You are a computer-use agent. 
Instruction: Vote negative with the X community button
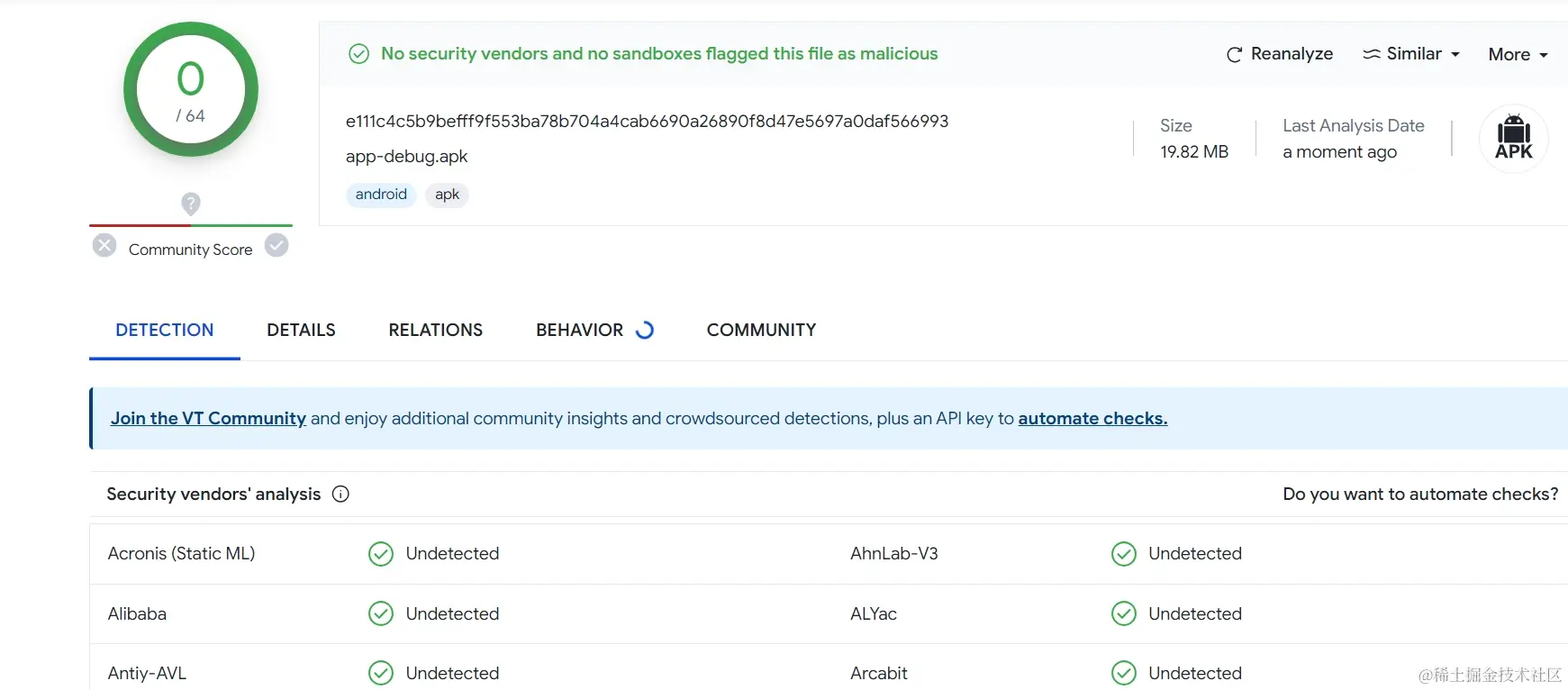click(x=104, y=245)
